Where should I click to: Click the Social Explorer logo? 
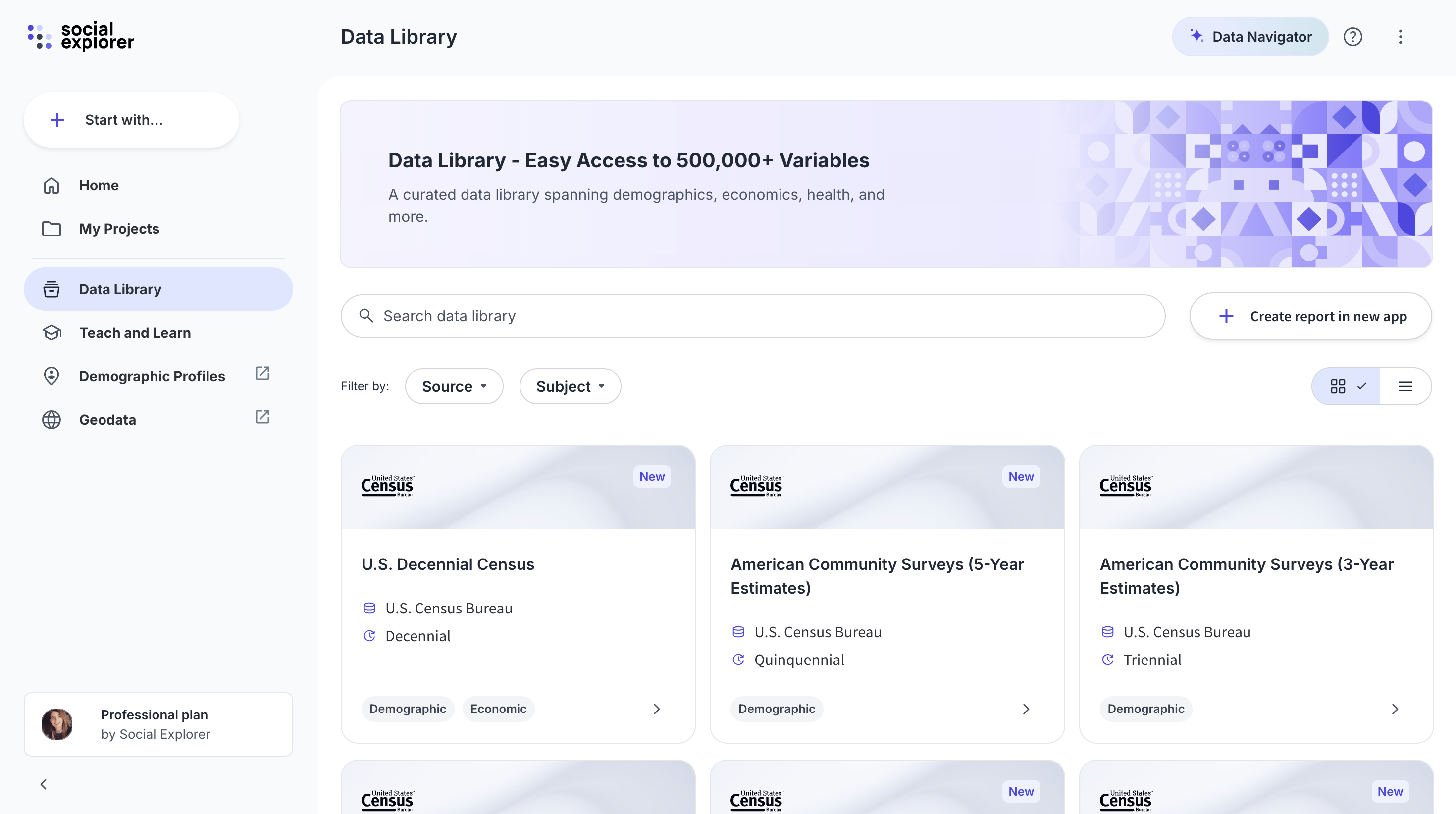pyautogui.click(x=81, y=37)
